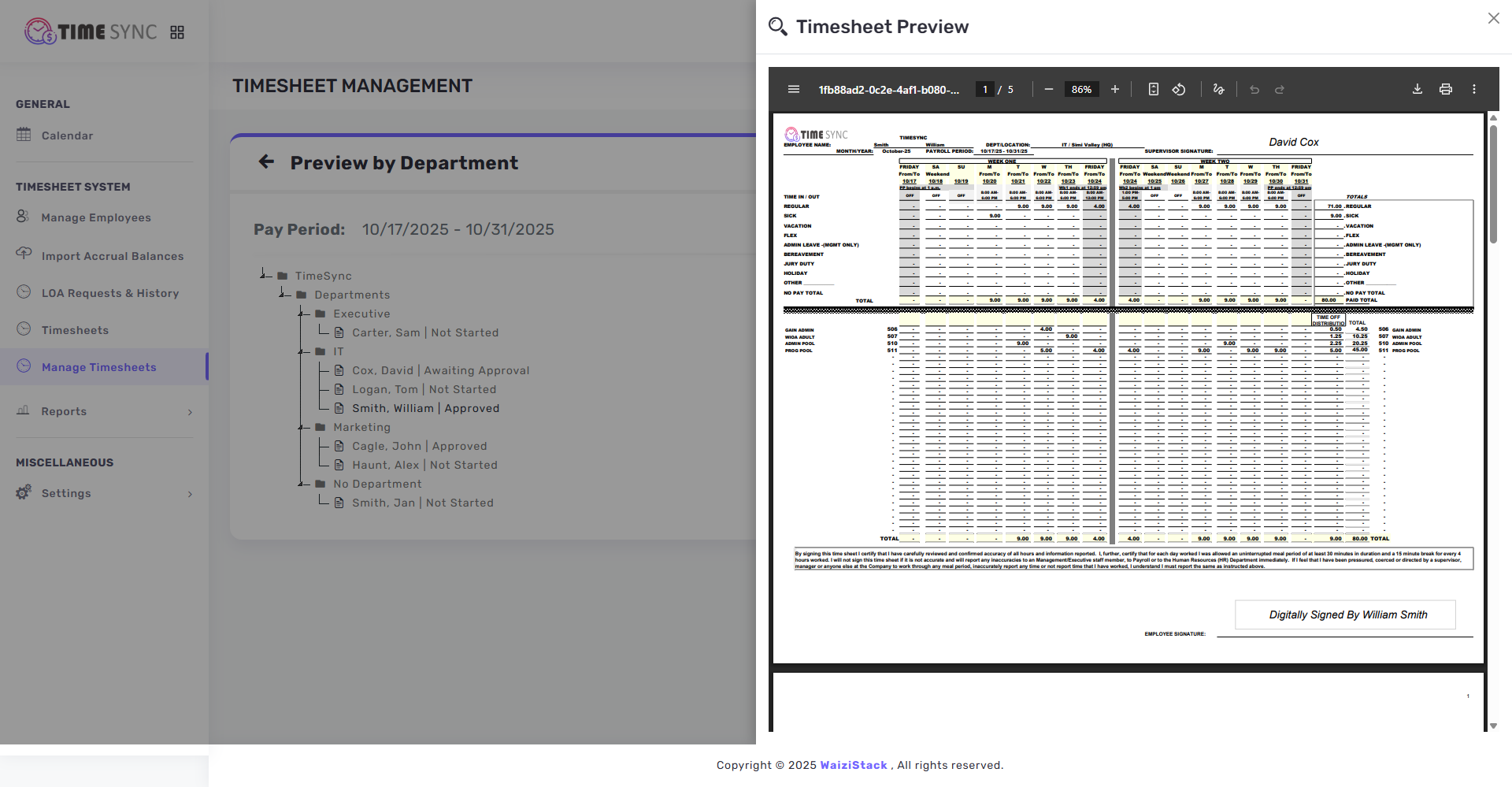1512x787 pixels.
Task: Zoom in on the PDF preview
Action: (x=1114, y=89)
